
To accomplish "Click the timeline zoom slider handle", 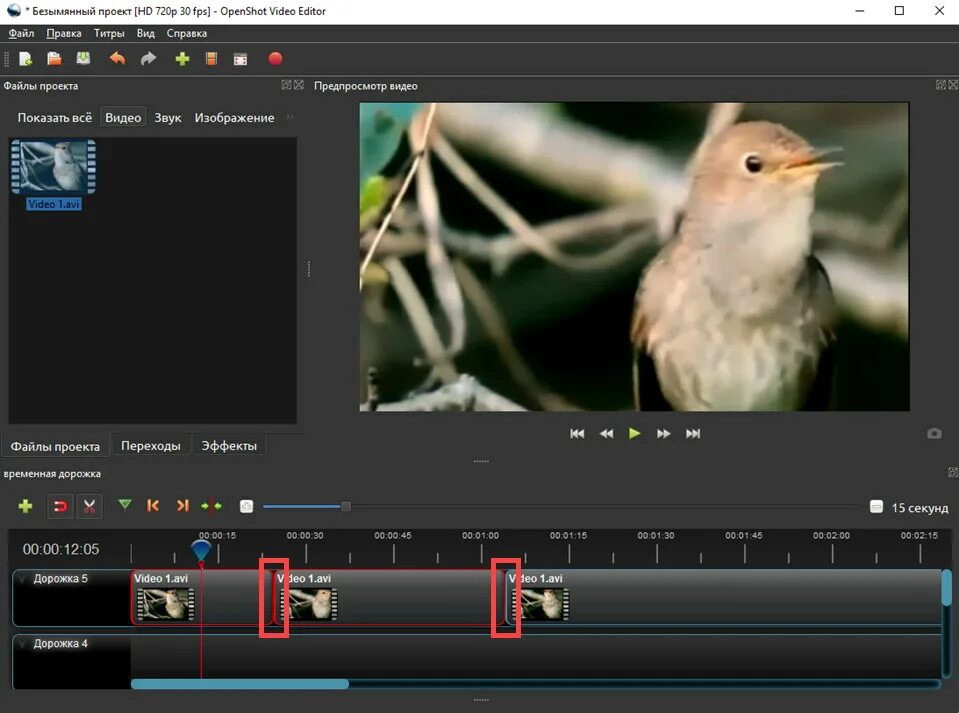I will (346, 506).
